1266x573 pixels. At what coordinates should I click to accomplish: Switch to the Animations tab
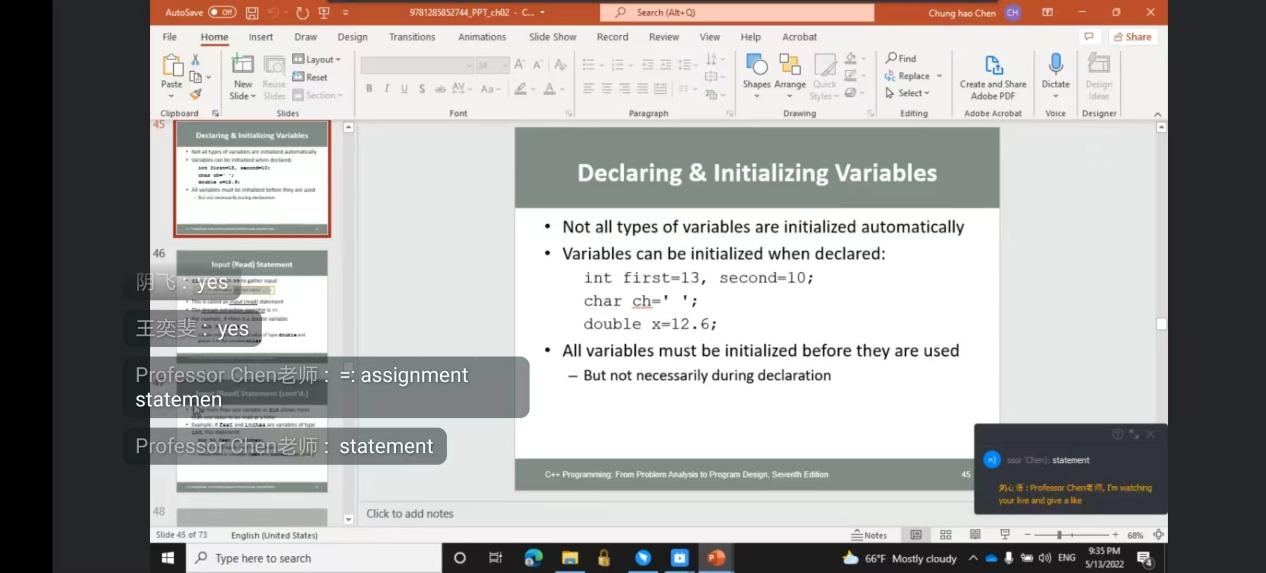click(x=482, y=37)
